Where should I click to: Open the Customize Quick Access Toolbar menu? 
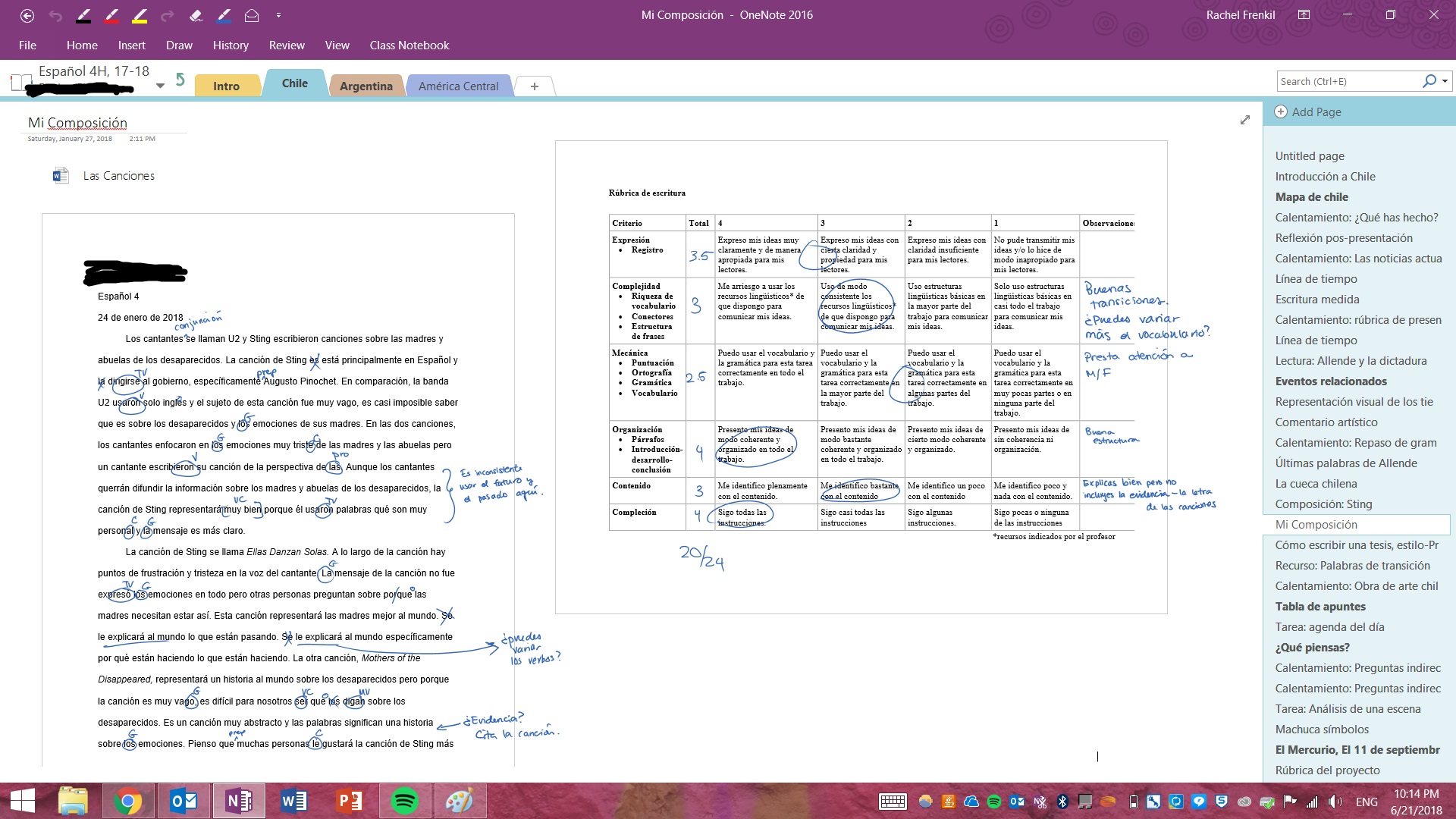click(279, 14)
